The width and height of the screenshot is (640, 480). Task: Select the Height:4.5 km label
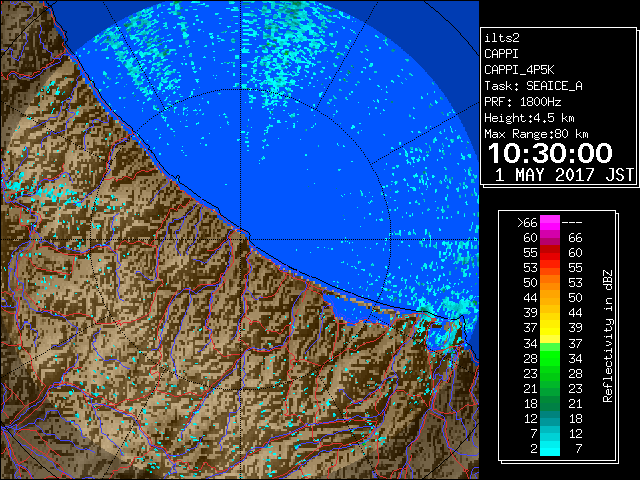tap(529, 118)
